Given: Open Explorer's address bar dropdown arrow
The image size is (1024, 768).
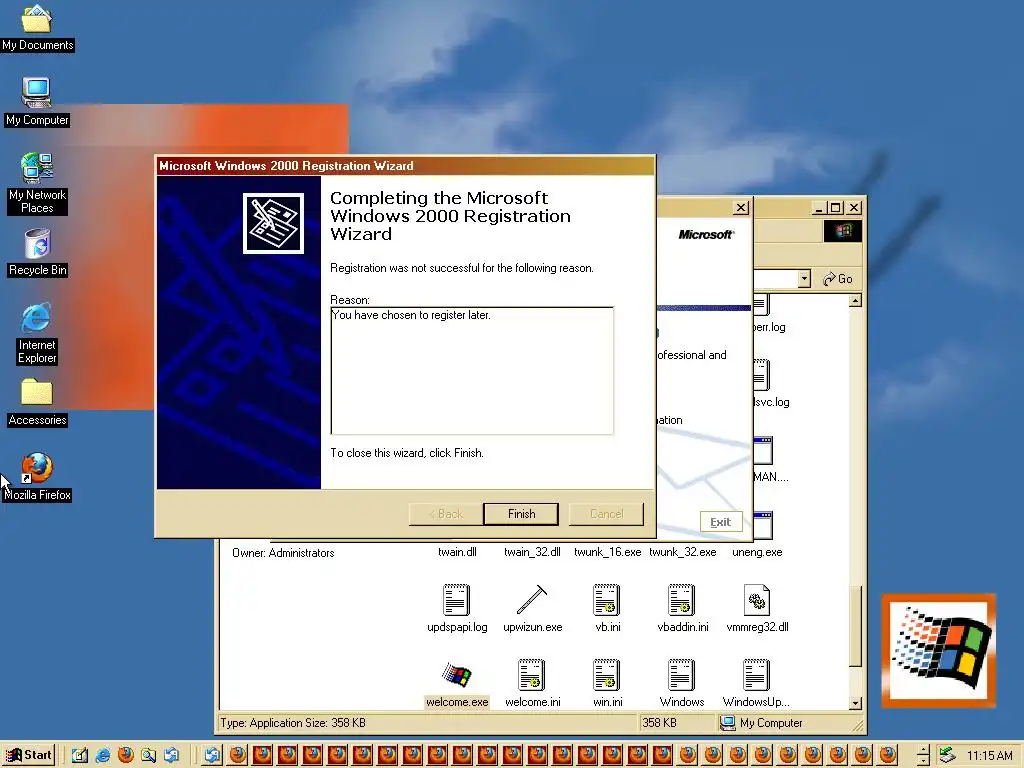Looking at the screenshot, I should click(804, 279).
